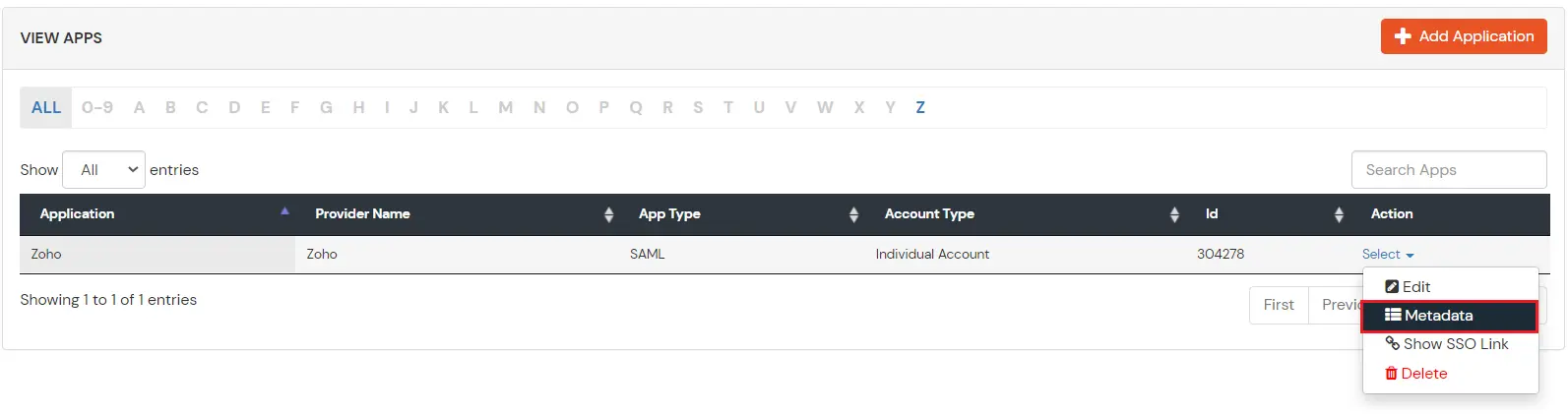This screenshot has width=1568, height=414.
Task: Click the Metadata list icon
Action: [x=1393, y=315]
